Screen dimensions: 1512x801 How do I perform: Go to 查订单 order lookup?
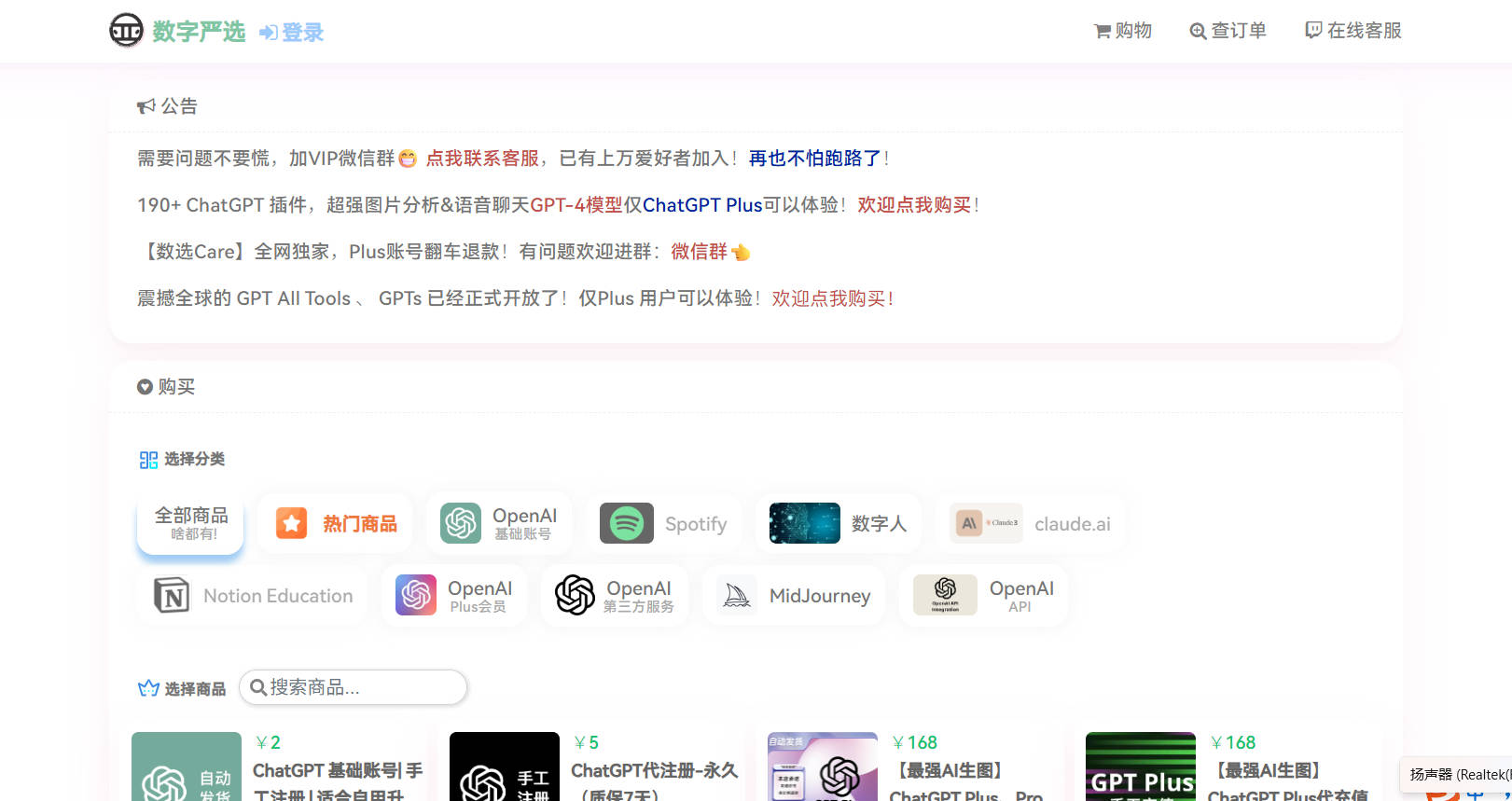click(x=1228, y=31)
